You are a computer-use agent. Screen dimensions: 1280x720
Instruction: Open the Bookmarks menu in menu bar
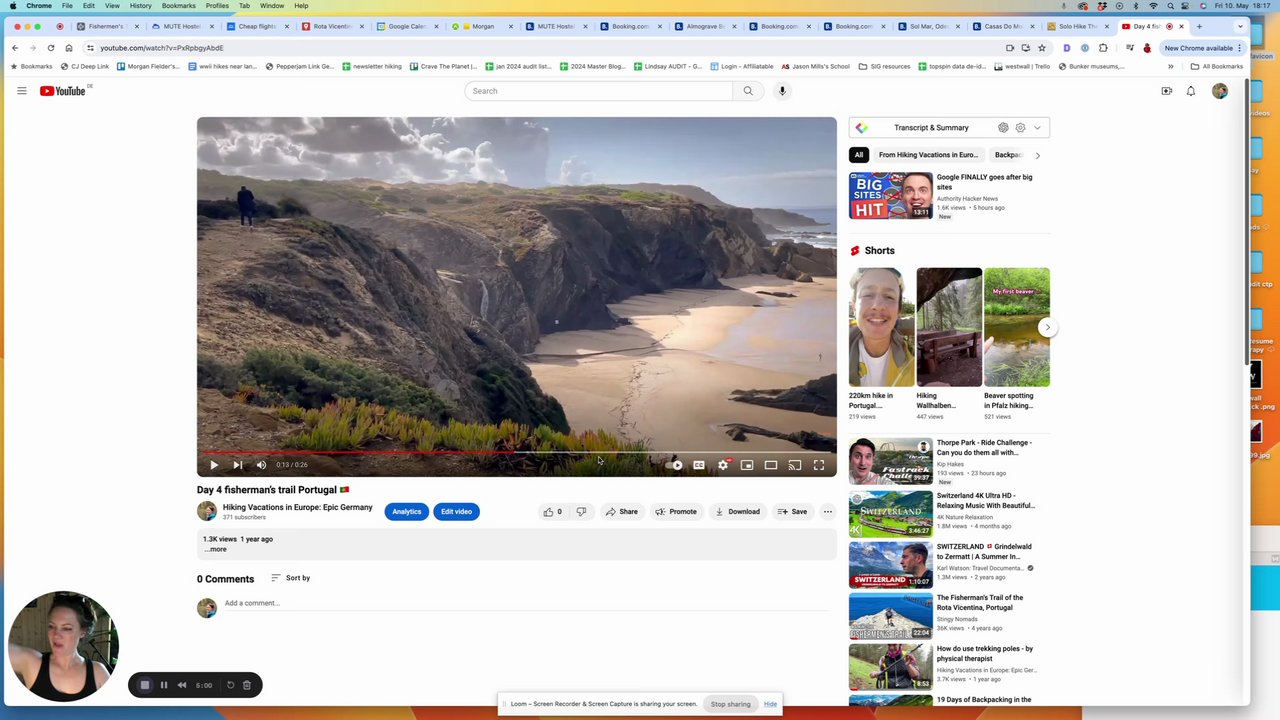click(x=179, y=6)
